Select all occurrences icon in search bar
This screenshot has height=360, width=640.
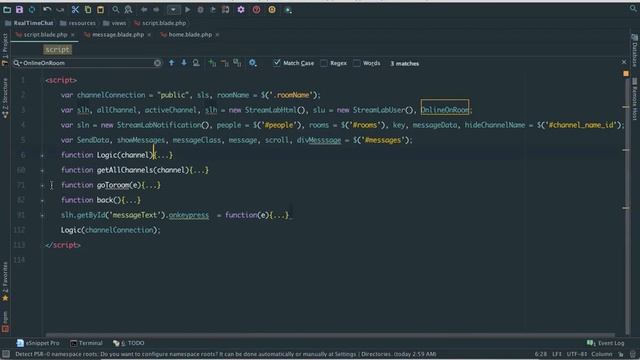click(x=237, y=63)
